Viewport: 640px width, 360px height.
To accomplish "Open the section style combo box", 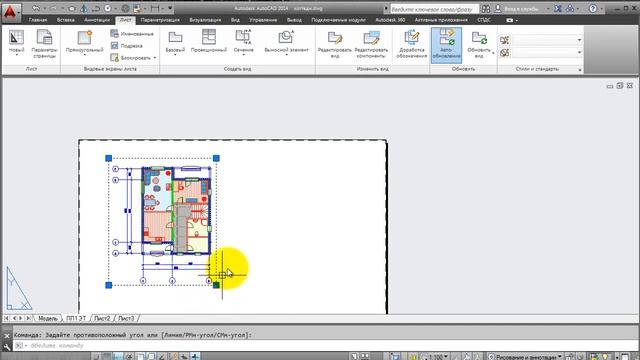I will (547, 40).
